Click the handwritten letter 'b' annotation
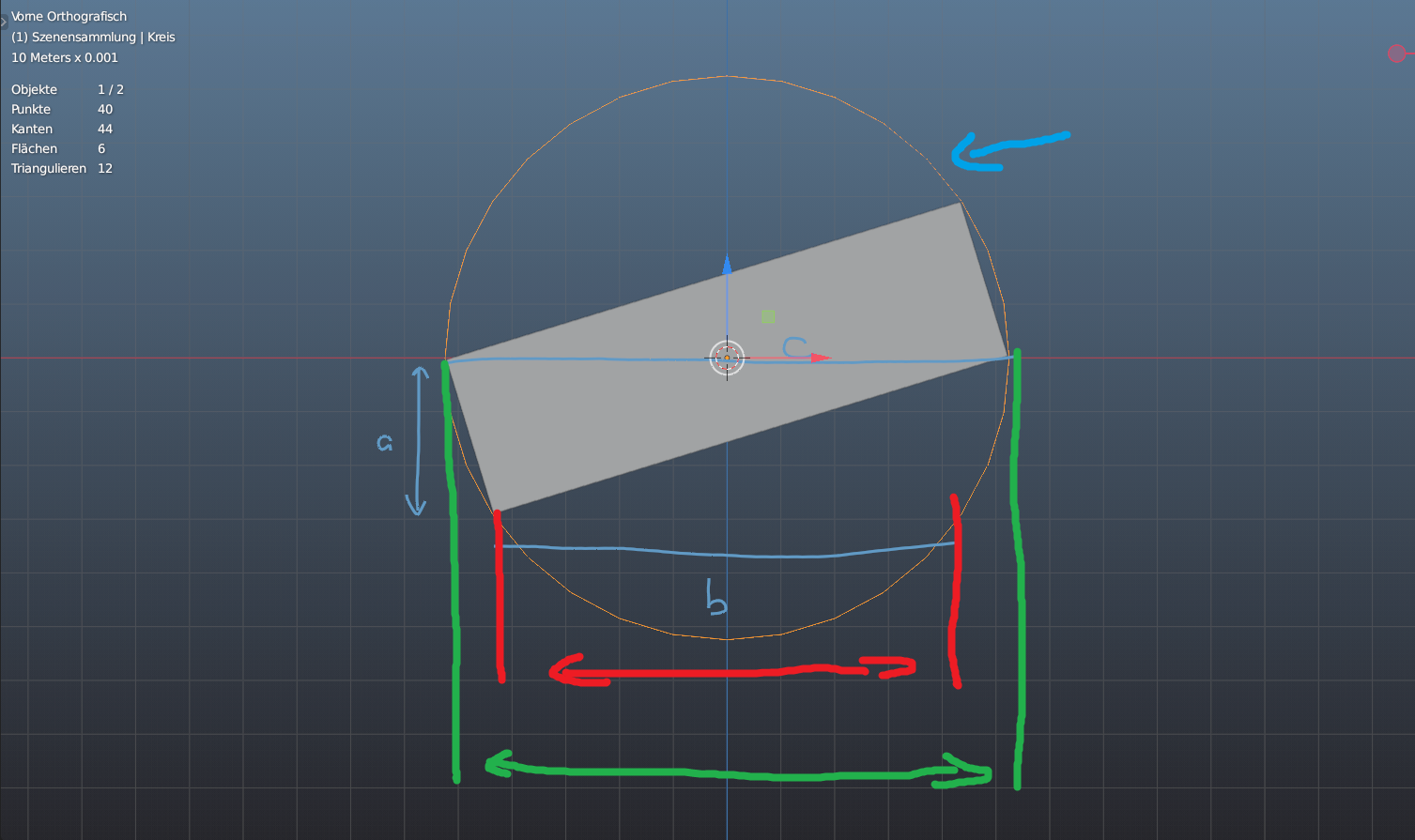 (716, 598)
